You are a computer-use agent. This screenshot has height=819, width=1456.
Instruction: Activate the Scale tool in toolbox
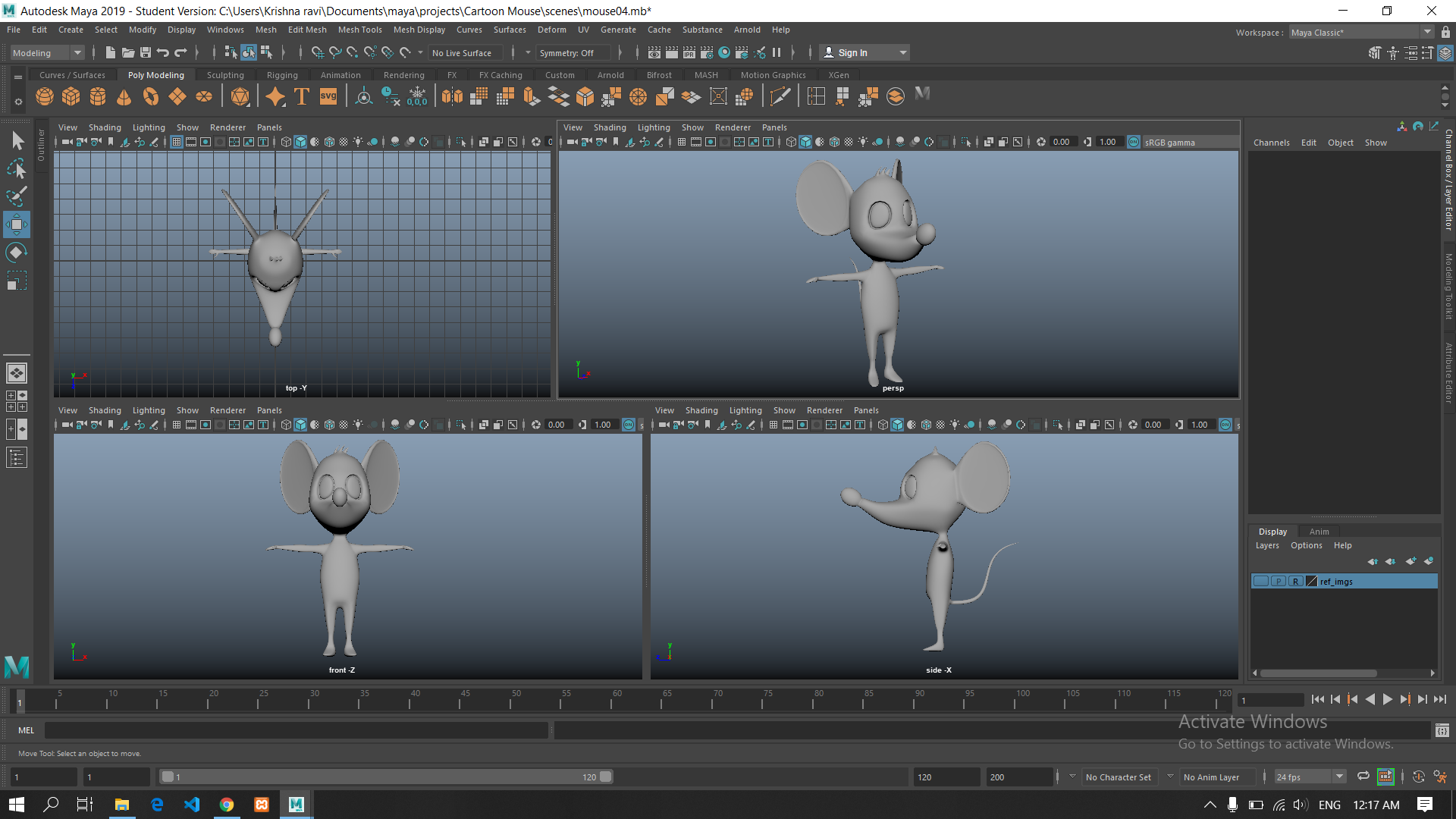click(x=17, y=281)
